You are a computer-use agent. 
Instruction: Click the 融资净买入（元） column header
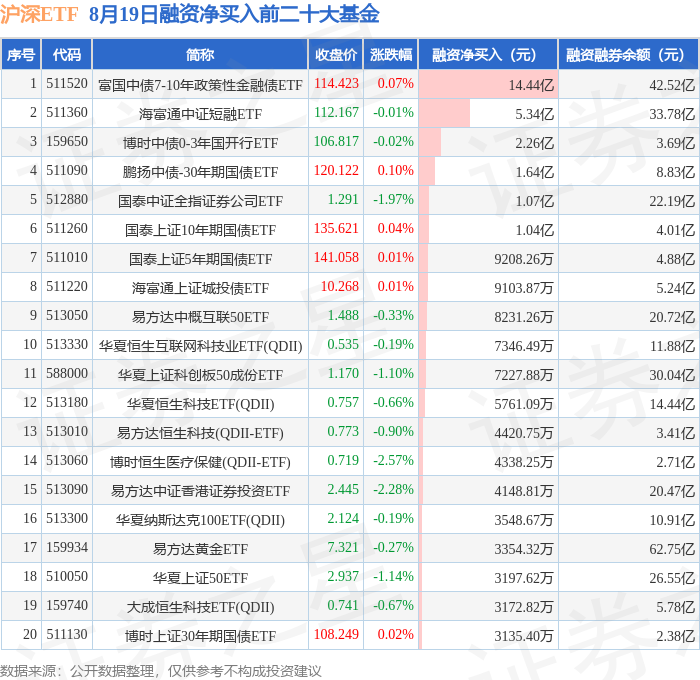[x=488, y=54]
